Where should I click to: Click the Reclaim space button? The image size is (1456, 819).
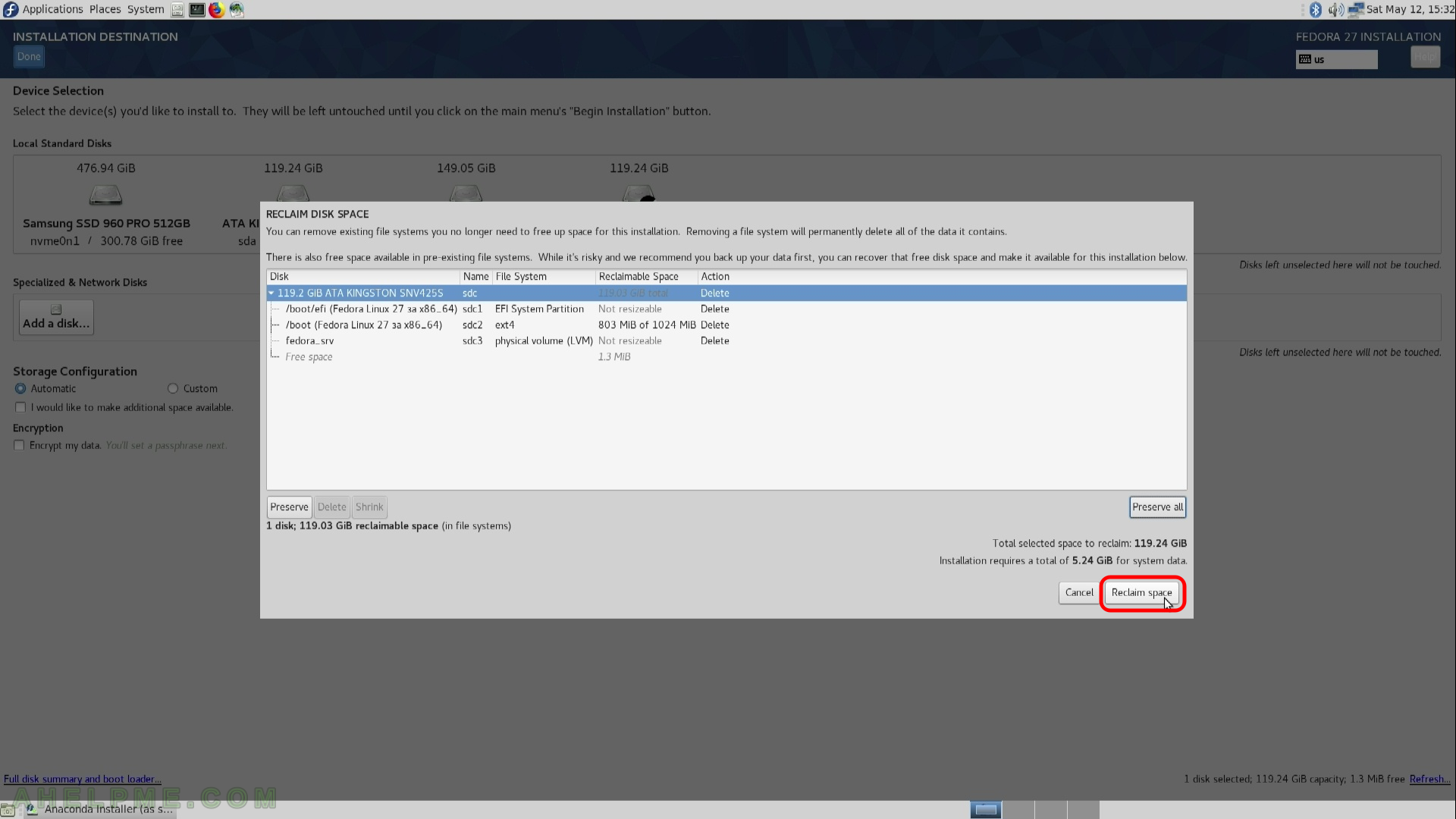point(1141,592)
